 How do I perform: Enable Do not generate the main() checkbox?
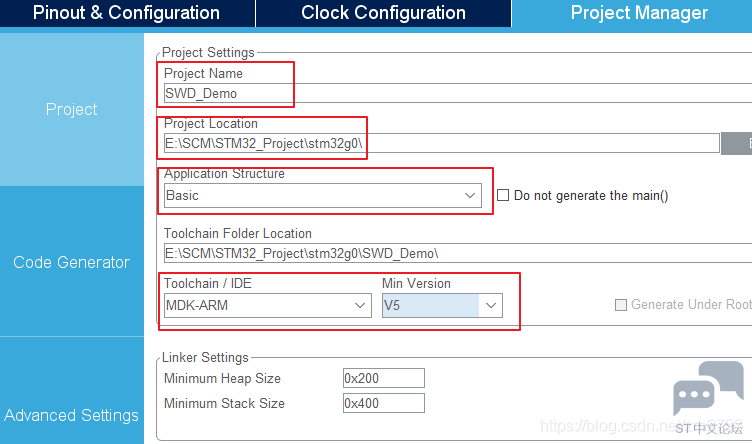coord(503,195)
